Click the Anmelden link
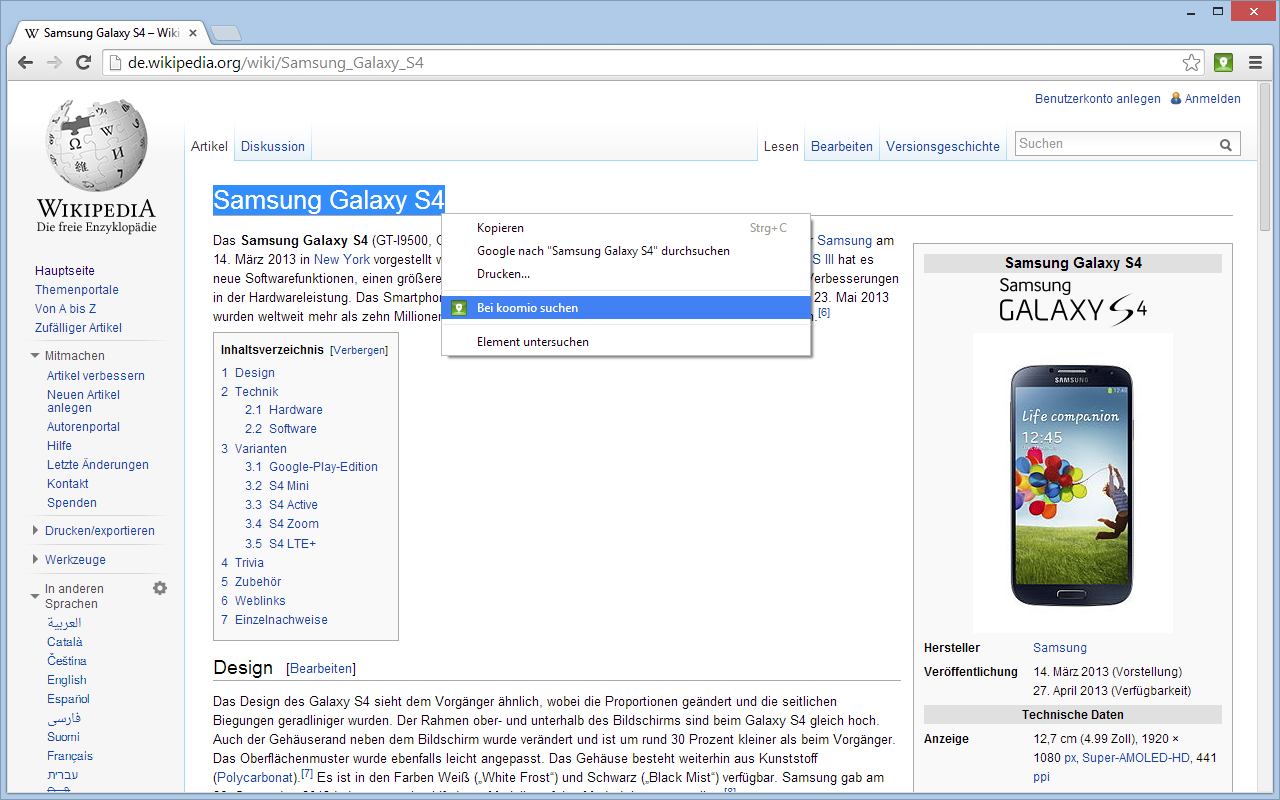 (x=1213, y=99)
